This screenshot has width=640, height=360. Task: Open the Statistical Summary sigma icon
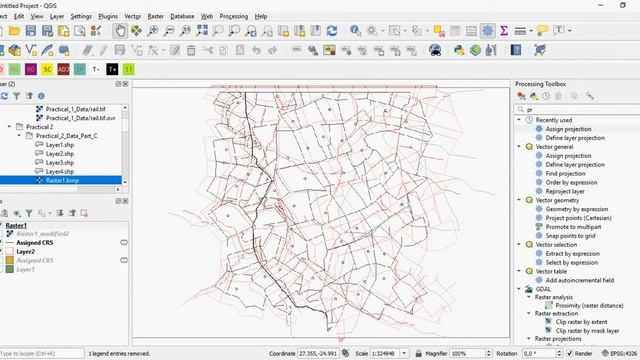point(504,31)
